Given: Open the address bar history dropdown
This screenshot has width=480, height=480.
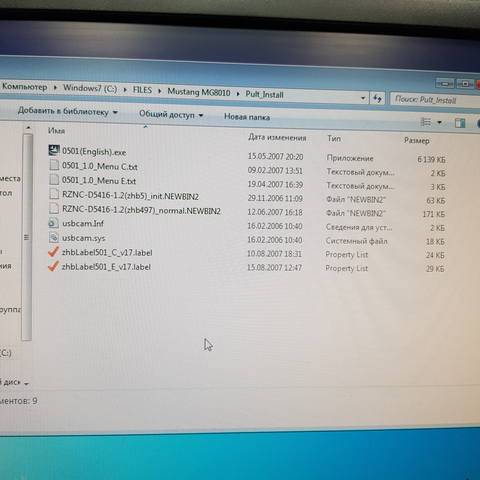Looking at the screenshot, I should pyautogui.click(x=363, y=98).
